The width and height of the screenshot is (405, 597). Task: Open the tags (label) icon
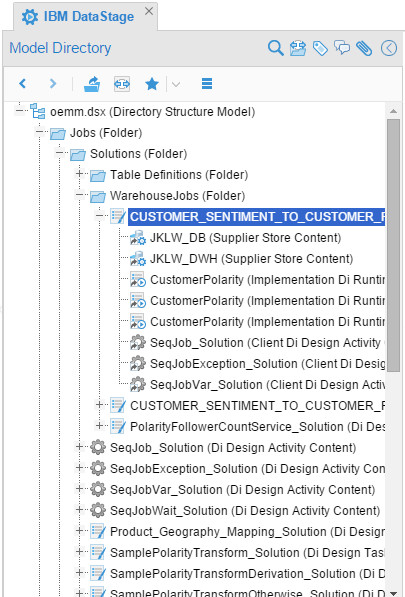pos(320,48)
